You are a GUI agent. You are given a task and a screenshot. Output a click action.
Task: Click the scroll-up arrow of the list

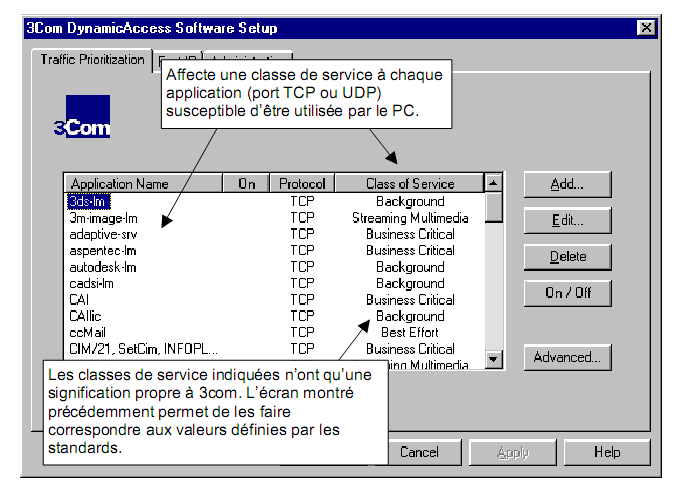click(x=493, y=183)
